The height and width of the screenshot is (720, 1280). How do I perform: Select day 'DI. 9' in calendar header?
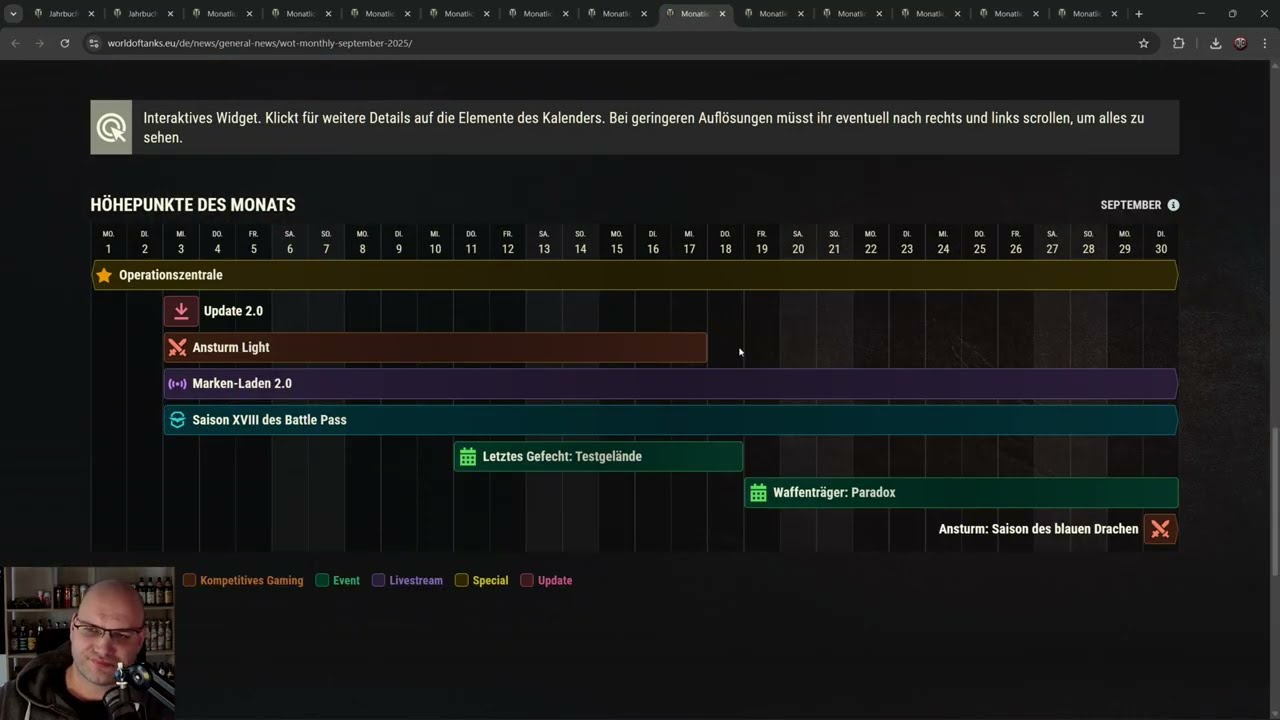pos(399,242)
